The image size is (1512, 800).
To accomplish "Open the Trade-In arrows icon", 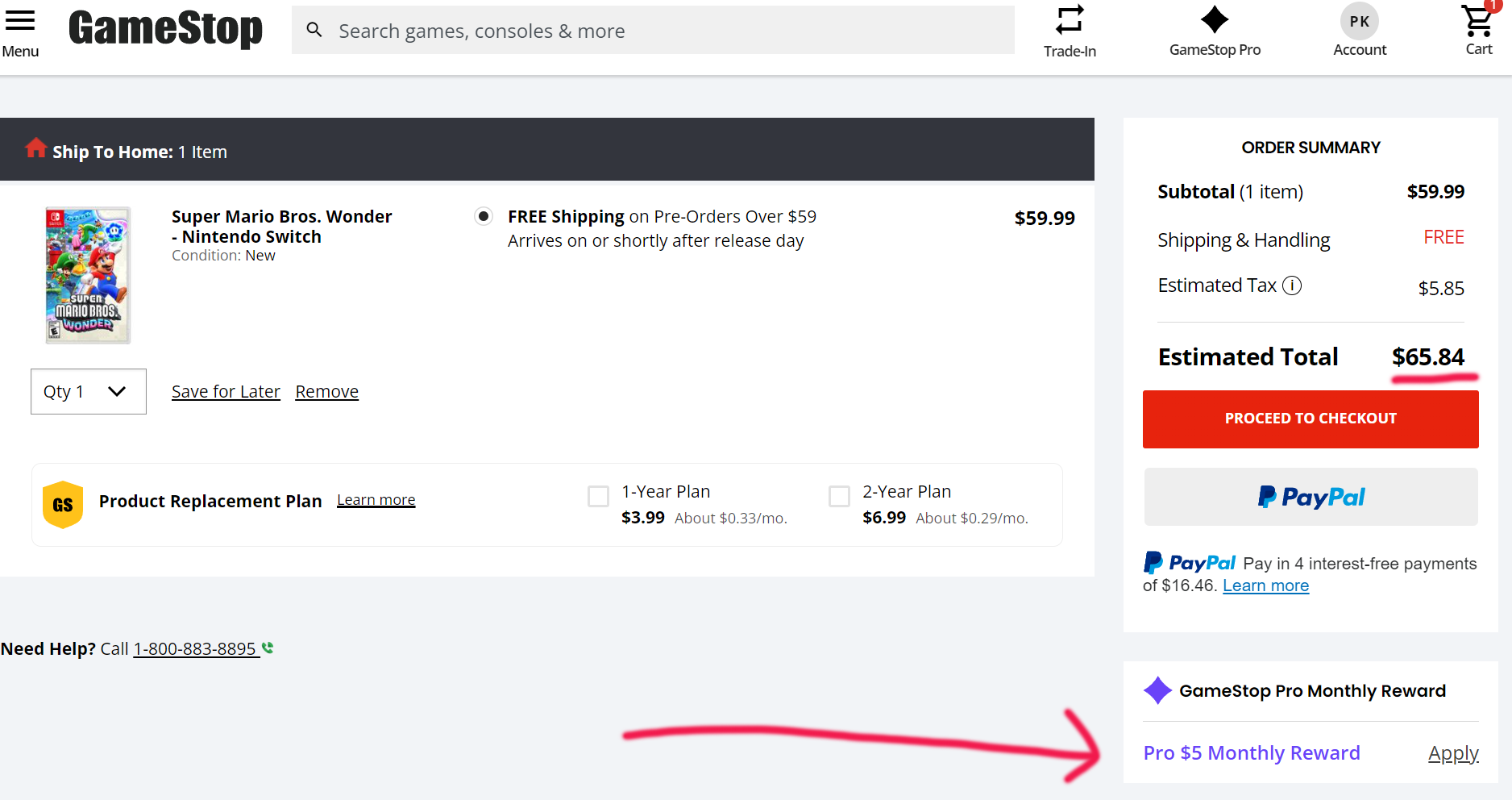I will pyautogui.click(x=1070, y=20).
